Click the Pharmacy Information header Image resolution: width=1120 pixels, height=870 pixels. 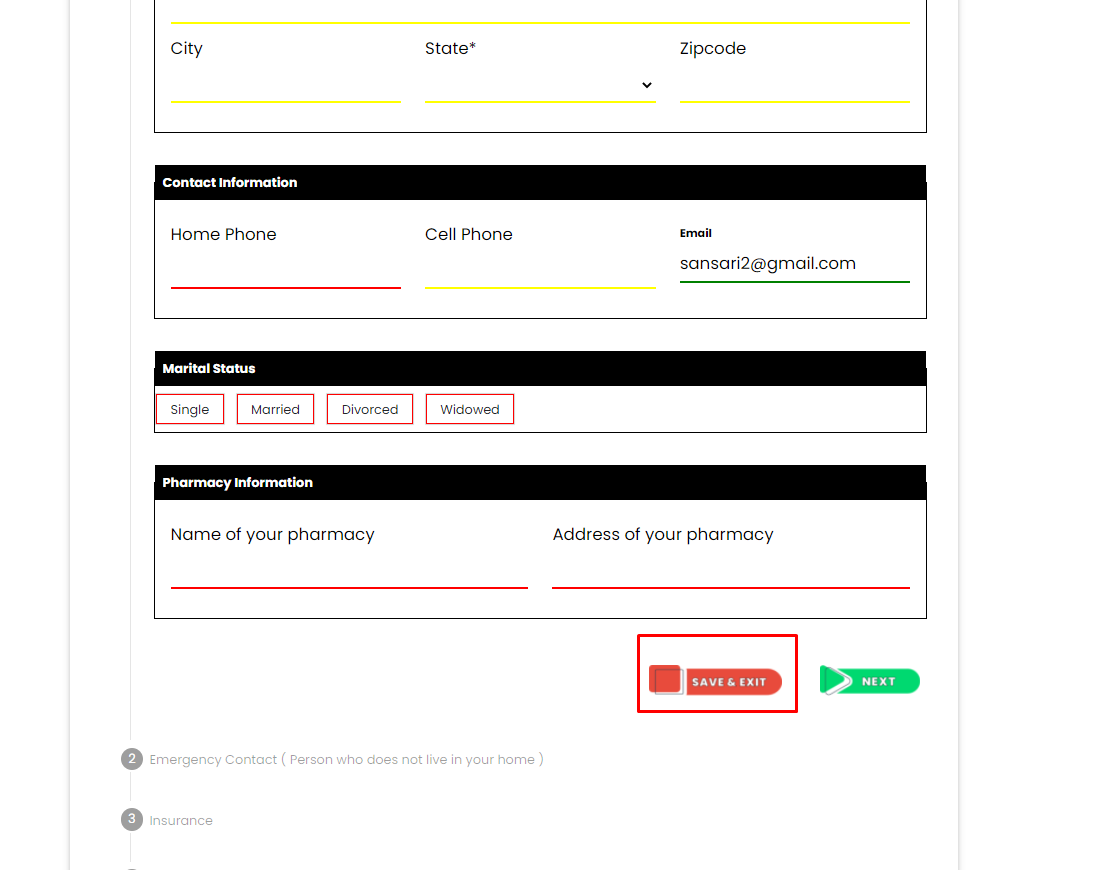click(x=540, y=483)
